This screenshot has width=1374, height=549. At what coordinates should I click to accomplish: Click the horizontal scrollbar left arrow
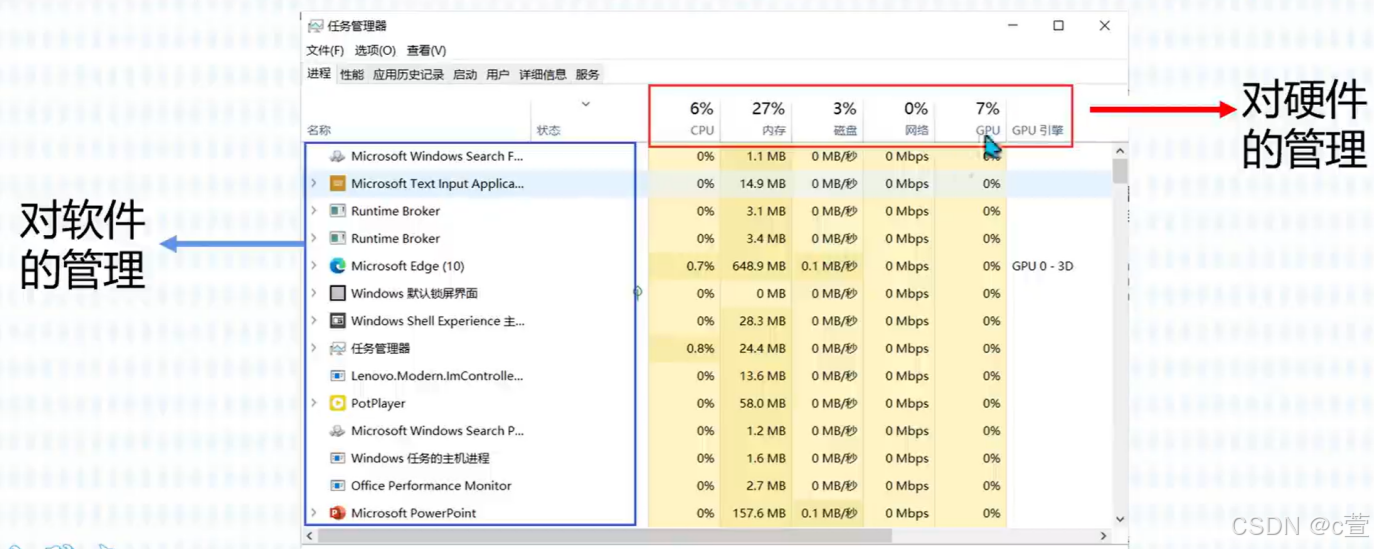tap(310, 536)
